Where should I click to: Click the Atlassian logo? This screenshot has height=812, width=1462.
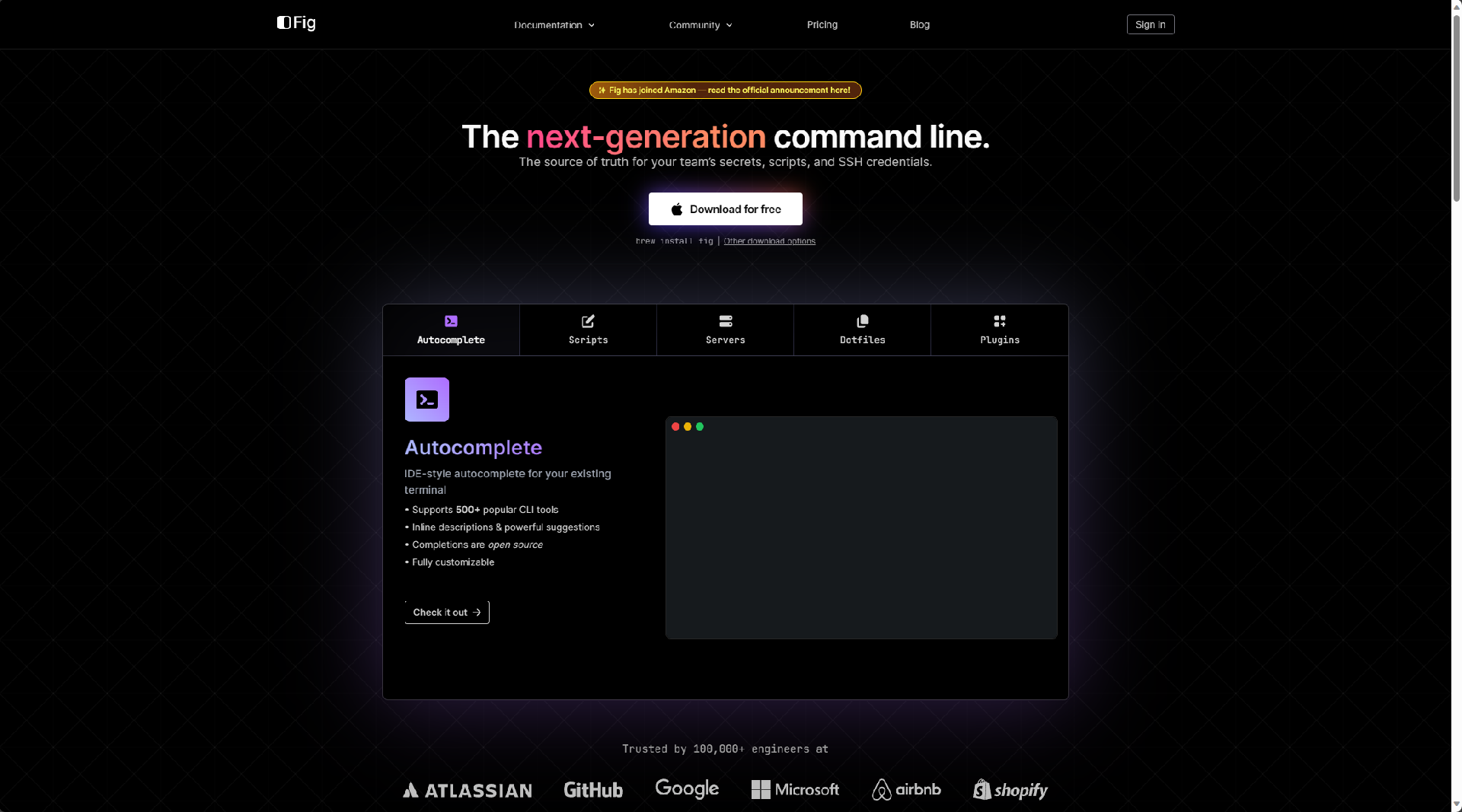[x=468, y=791]
